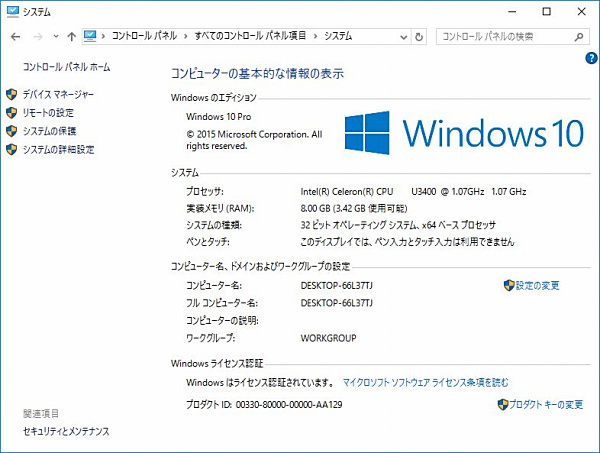Open システムの詳細設定 link

tap(58, 149)
